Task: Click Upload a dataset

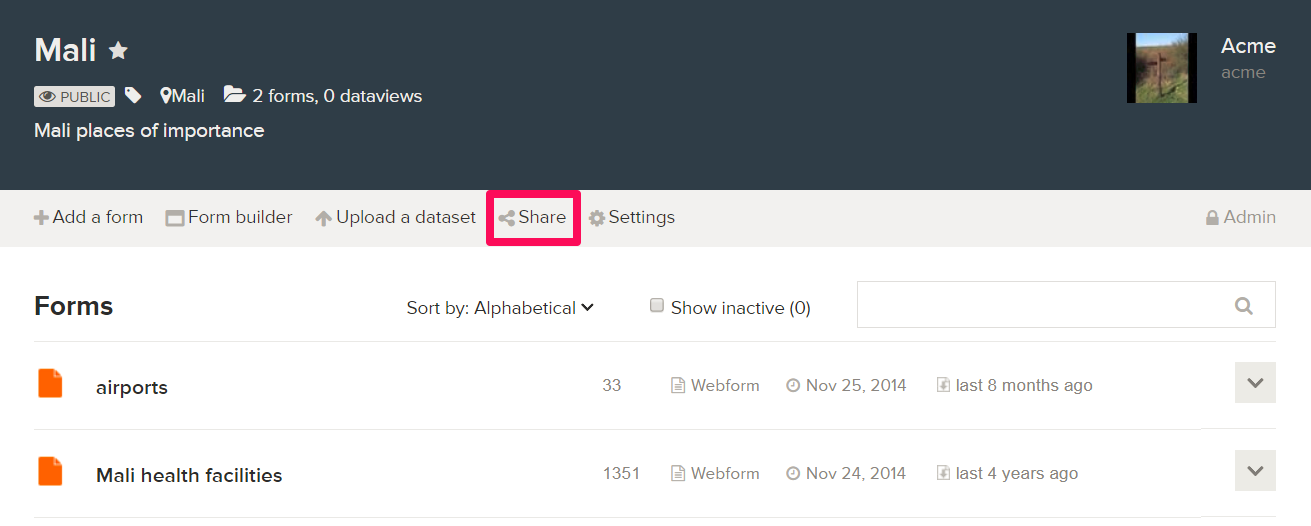Action: coord(395,217)
